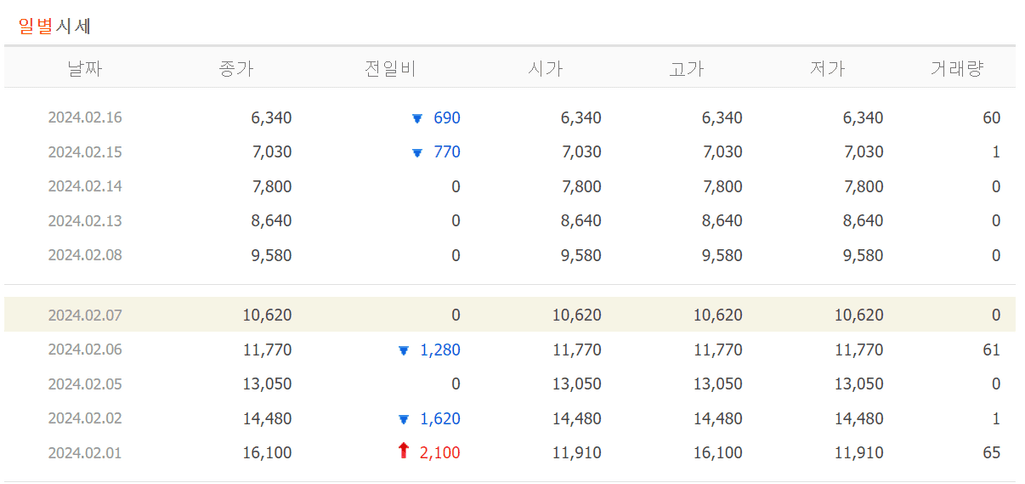
Task: Click 저가 14,480 in the 2024.02.02 row
Action: click(859, 418)
